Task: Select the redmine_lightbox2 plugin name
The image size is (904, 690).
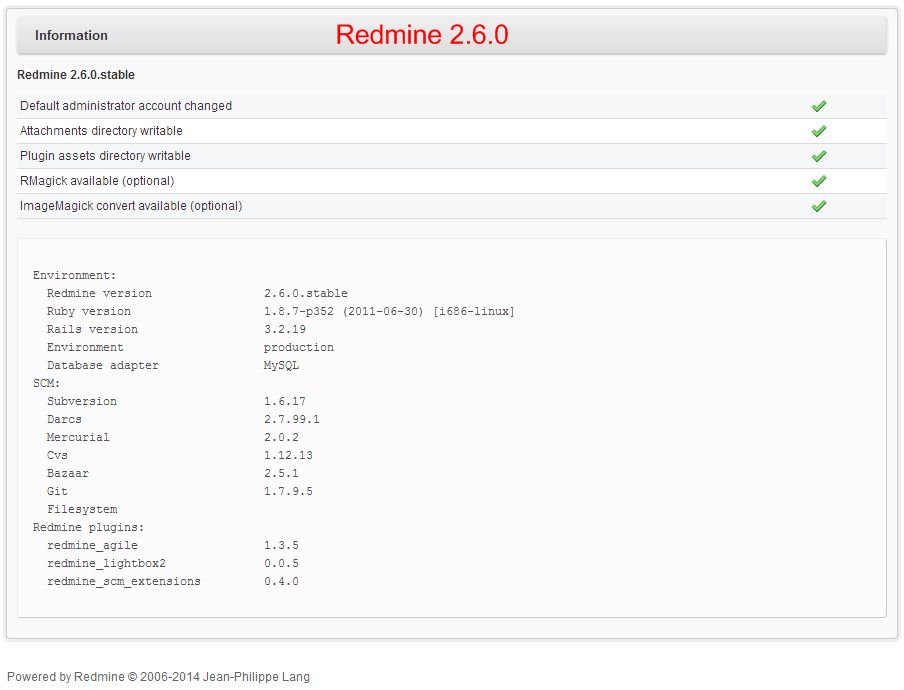Action: (106, 563)
